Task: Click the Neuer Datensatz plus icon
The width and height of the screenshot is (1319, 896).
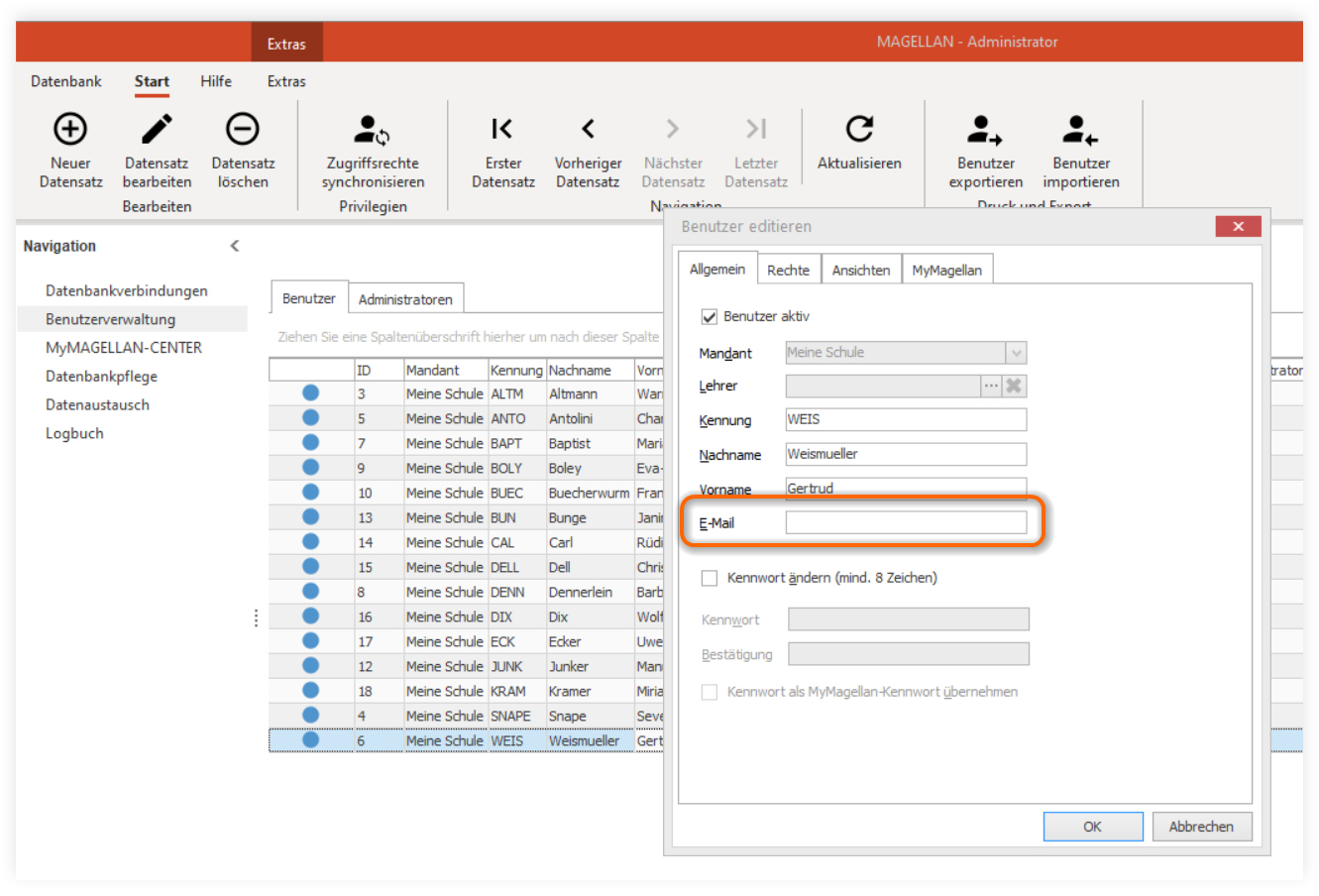Action: coord(70,129)
